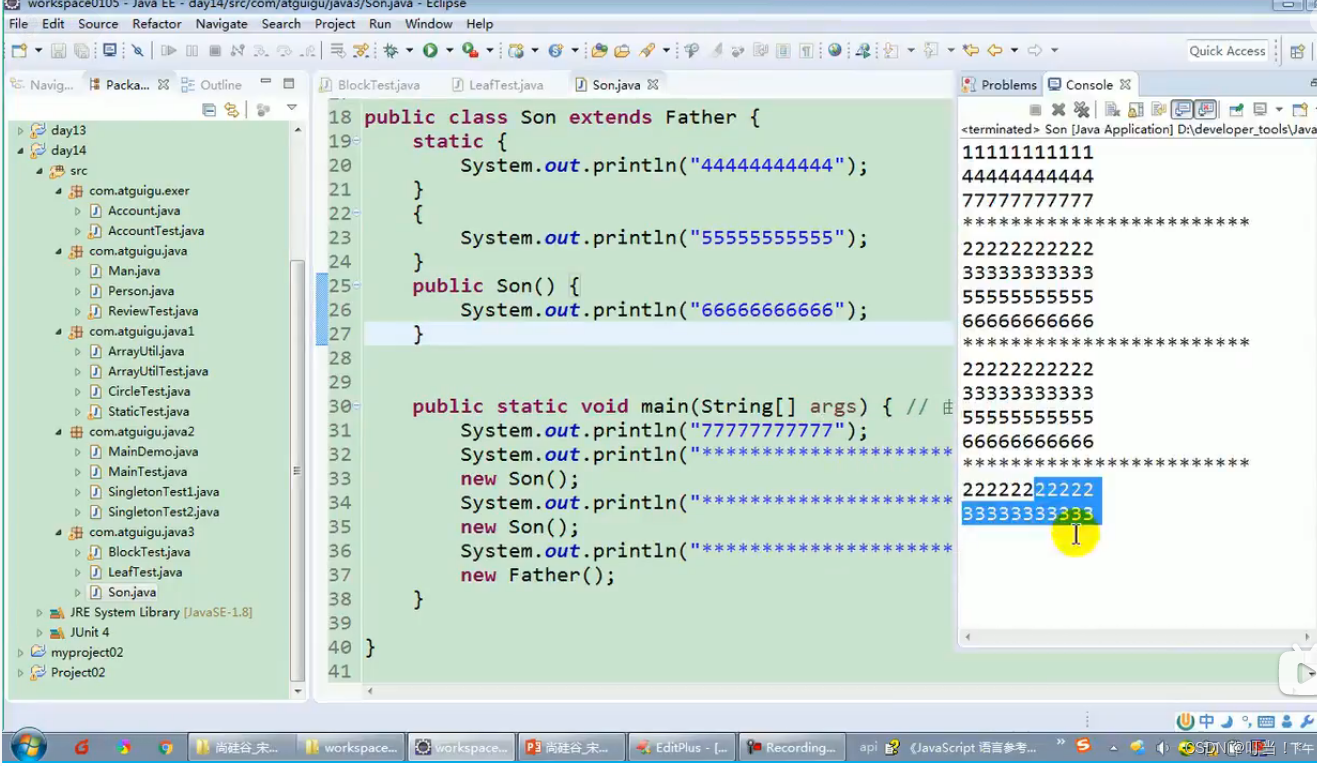Open the Window menu
The width and height of the screenshot is (1317, 766).
coord(428,23)
